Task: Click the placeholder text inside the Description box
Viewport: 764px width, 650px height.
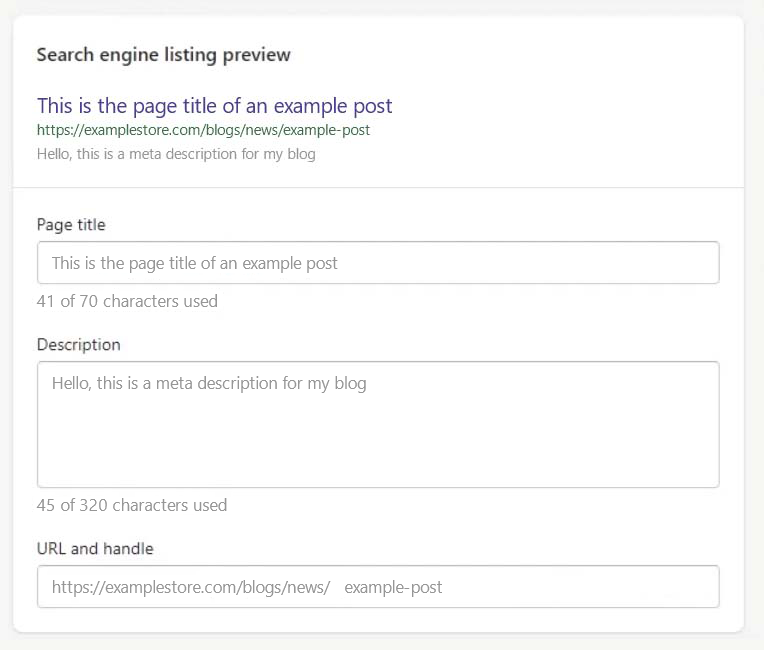Action: [x=209, y=383]
